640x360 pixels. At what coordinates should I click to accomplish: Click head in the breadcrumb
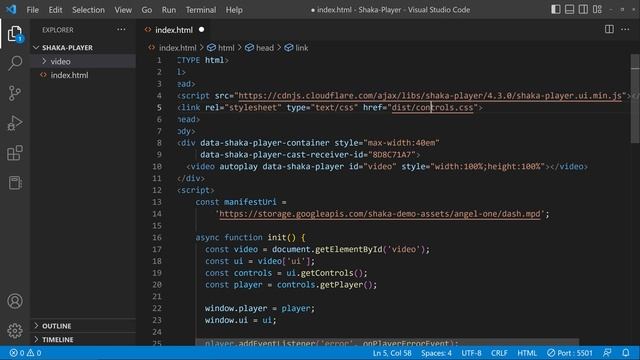[x=264, y=48]
